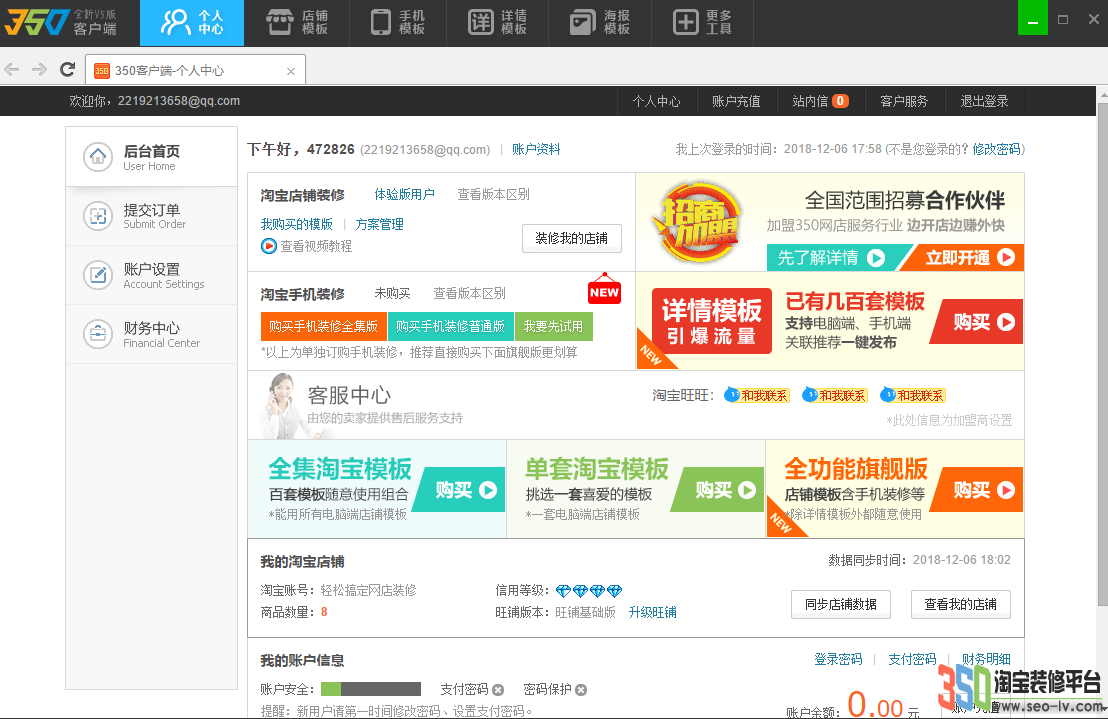This screenshot has width=1108, height=719.
Task: Select the 350客户端-个人中心 browser tab
Action: click(195, 70)
